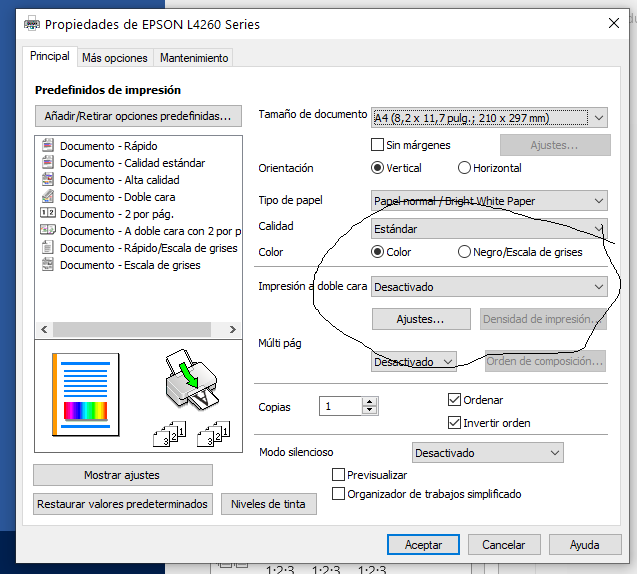
Task: Choose Negro/Escala de grises color mode
Action: pyautogui.click(x=465, y=252)
